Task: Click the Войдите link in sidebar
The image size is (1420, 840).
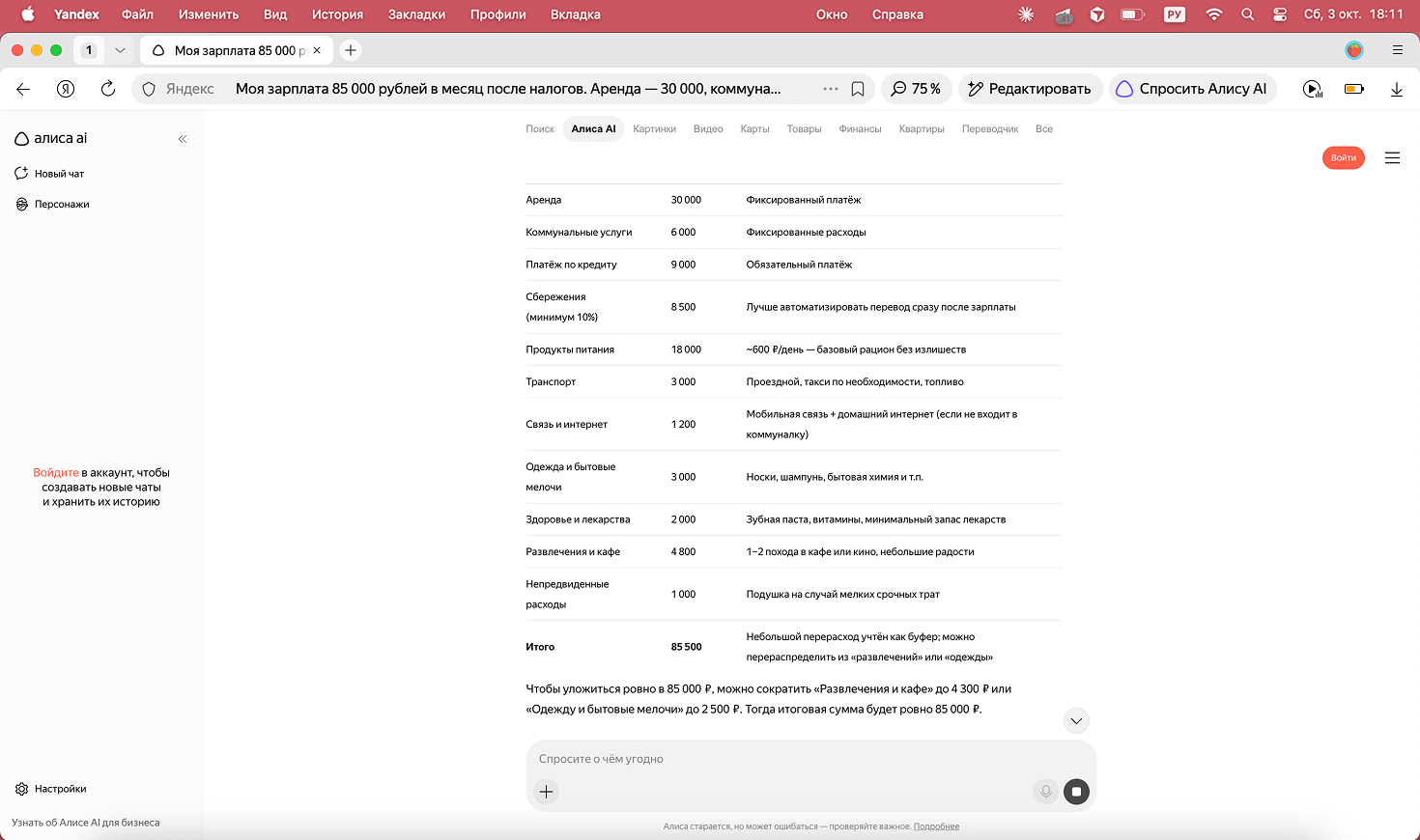Action: point(56,473)
